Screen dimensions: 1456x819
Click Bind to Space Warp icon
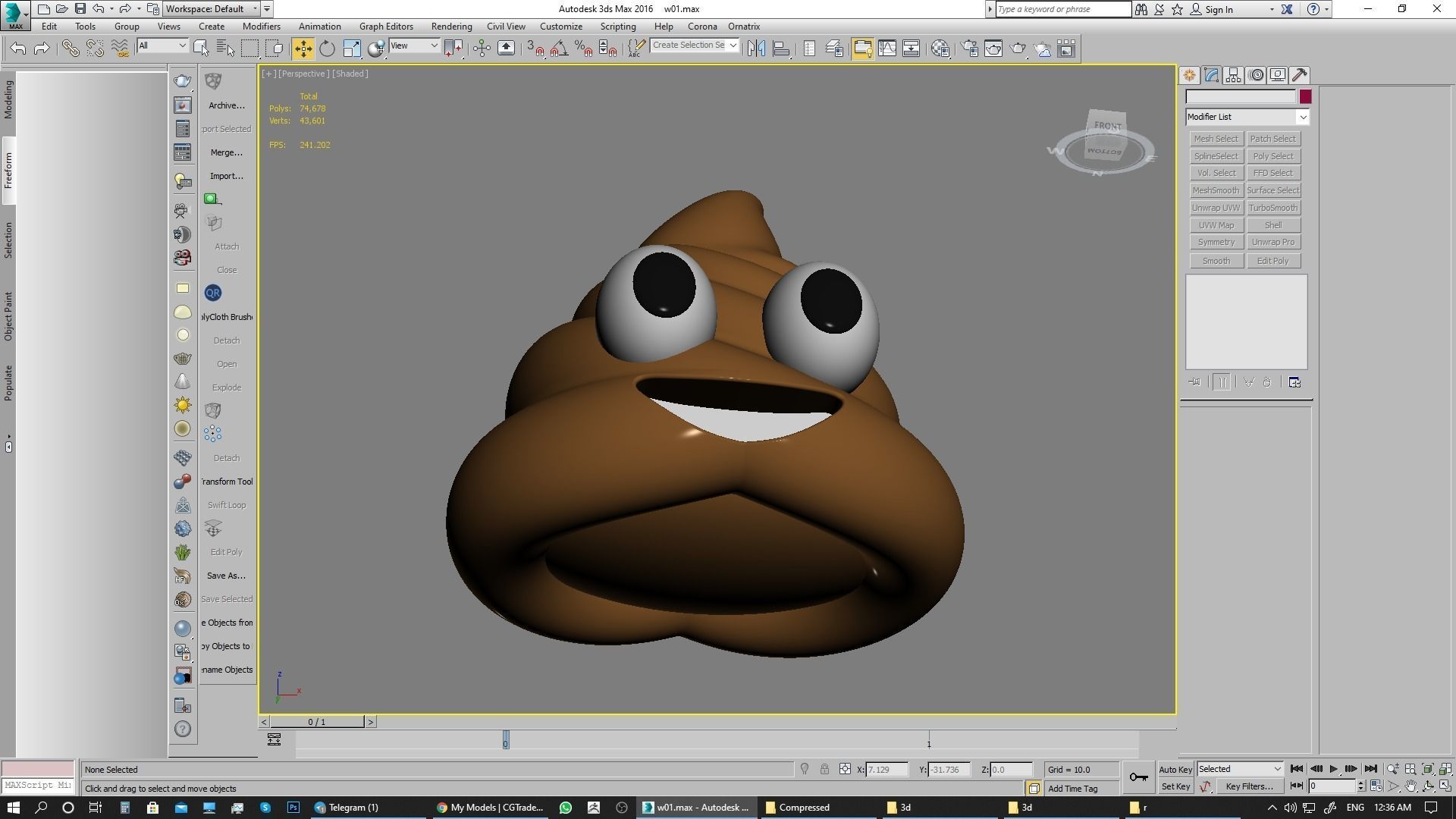(x=119, y=49)
